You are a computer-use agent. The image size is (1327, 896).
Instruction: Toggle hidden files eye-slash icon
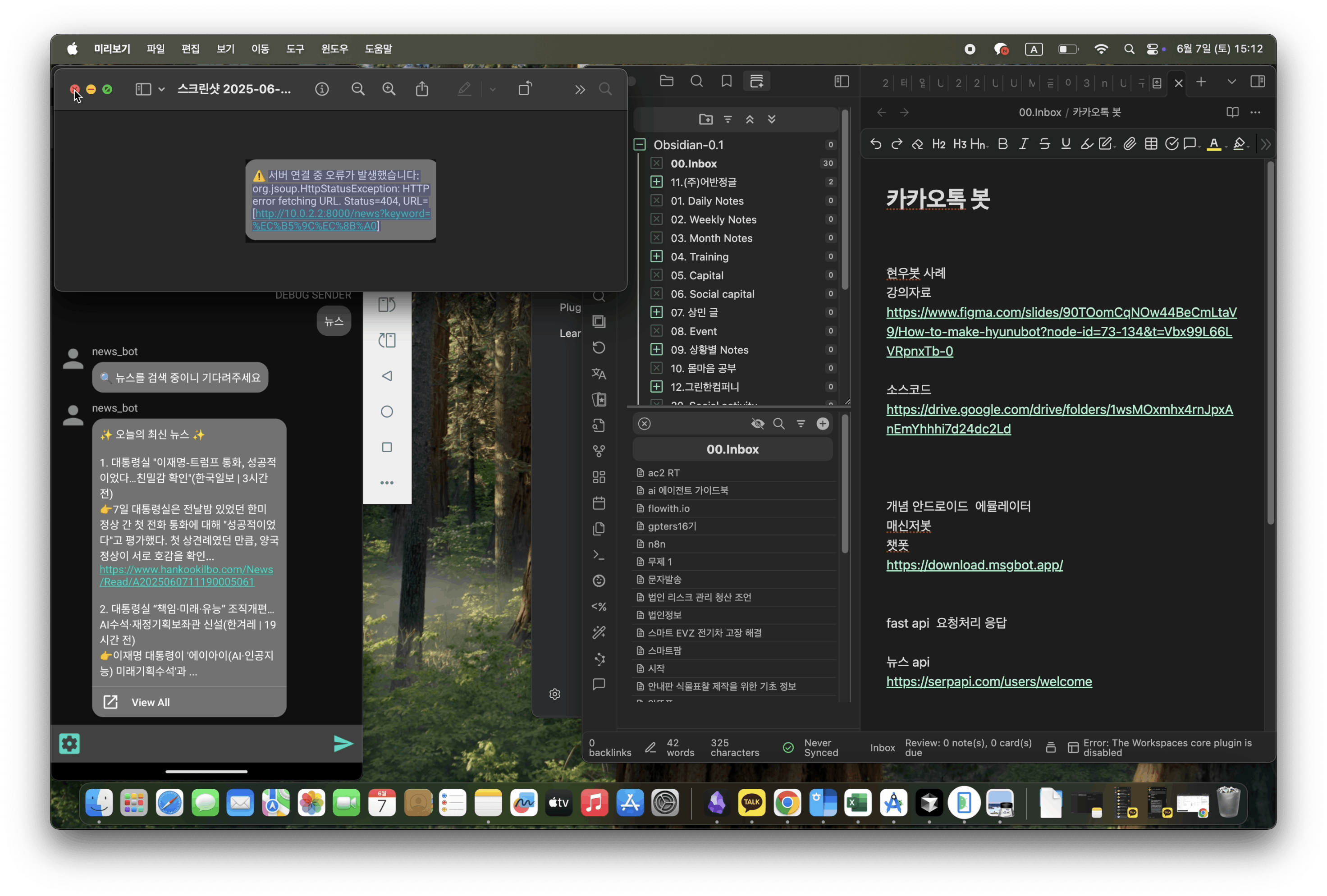point(757,423)
